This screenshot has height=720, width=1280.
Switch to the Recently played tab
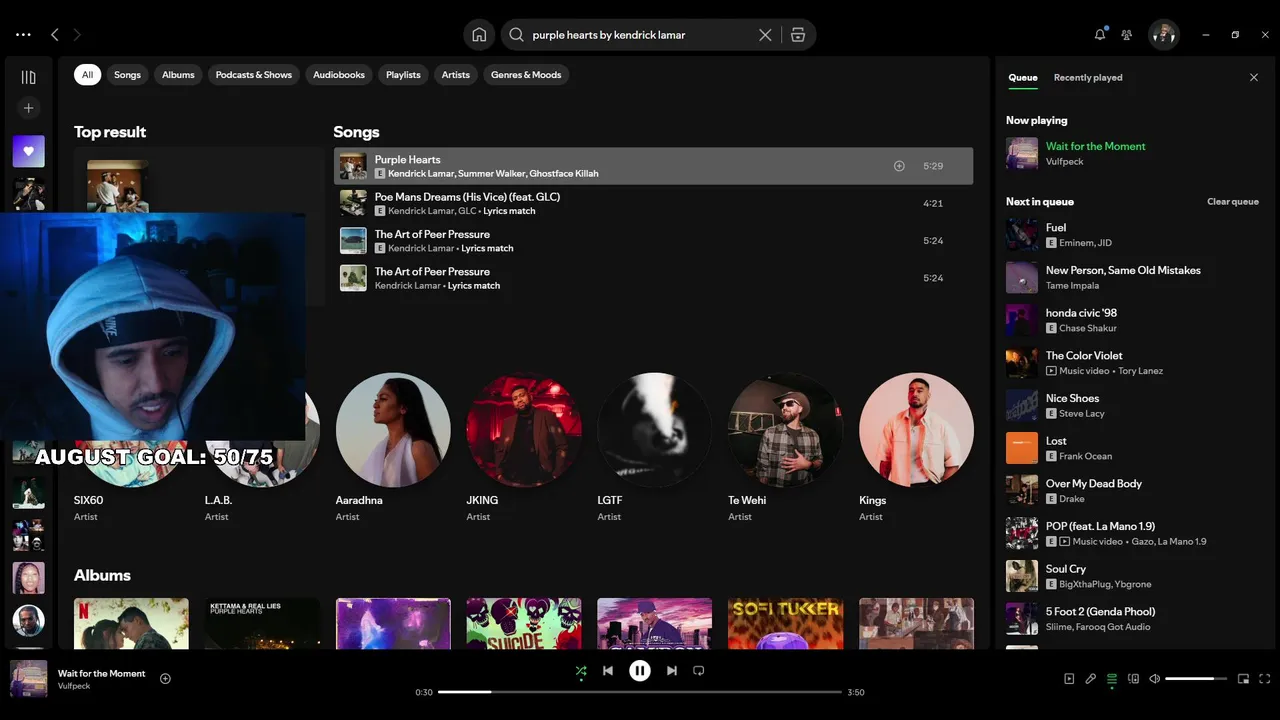(x=1088, y=77)
